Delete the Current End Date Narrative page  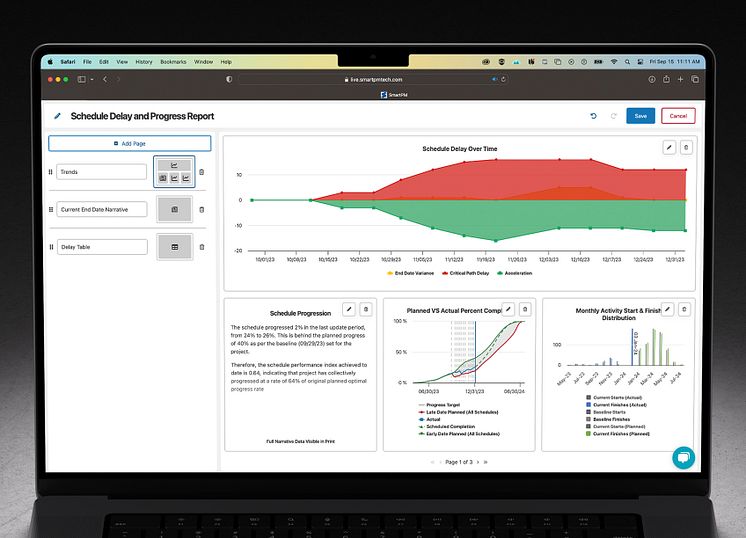[202, 210]
